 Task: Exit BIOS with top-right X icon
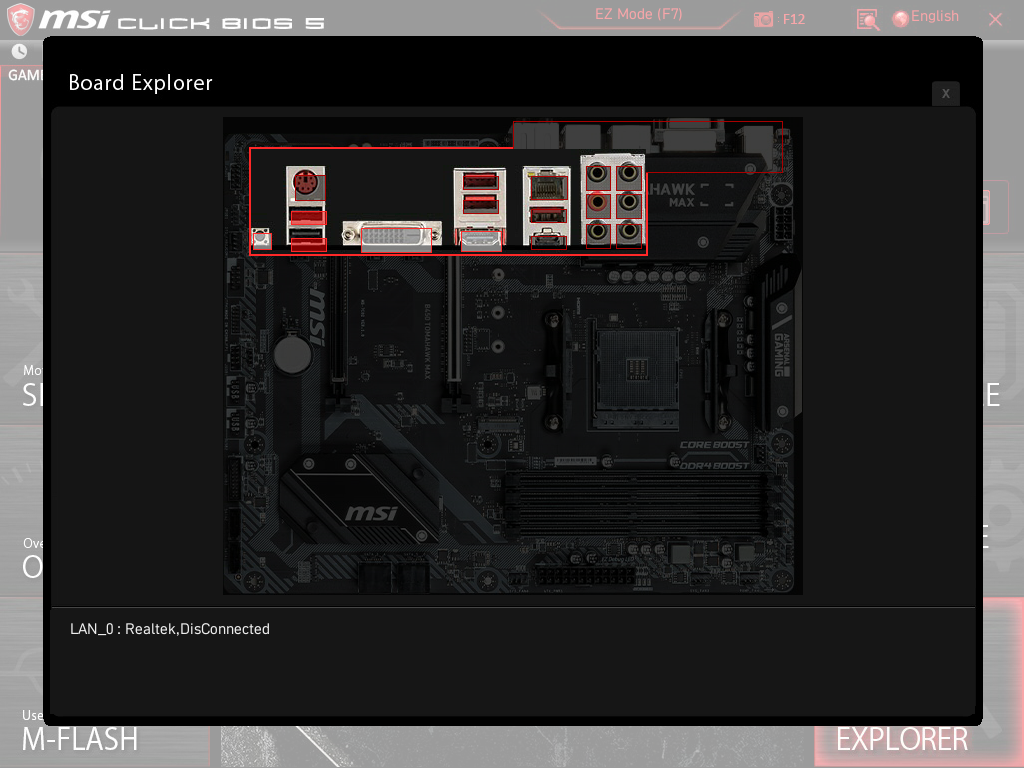pos(995,20)
